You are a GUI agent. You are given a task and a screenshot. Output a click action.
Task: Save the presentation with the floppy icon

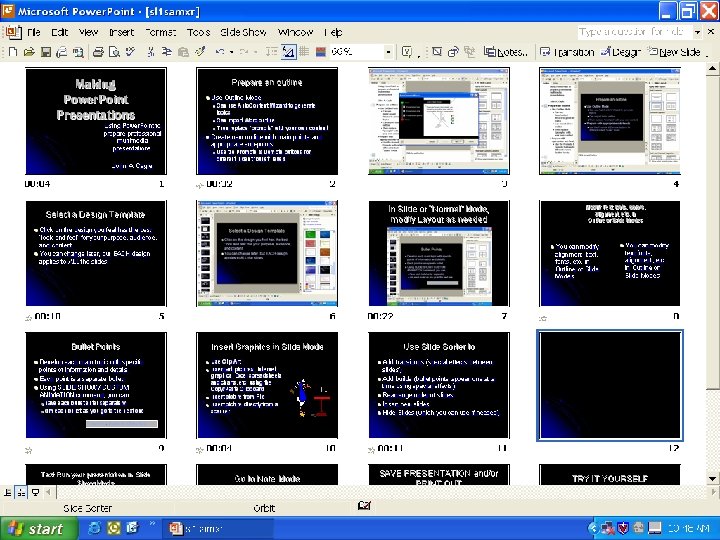(x=45, y=52)
